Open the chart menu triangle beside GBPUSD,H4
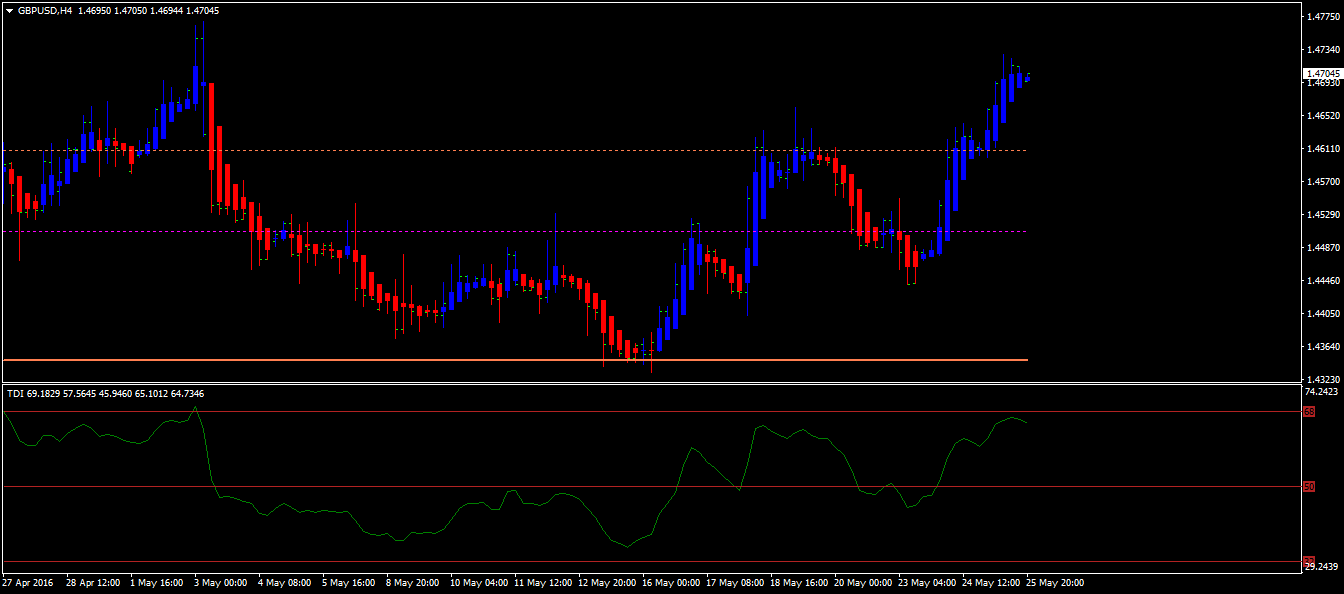The height and width of the screenshot is (594, 1344). [9, 10]
